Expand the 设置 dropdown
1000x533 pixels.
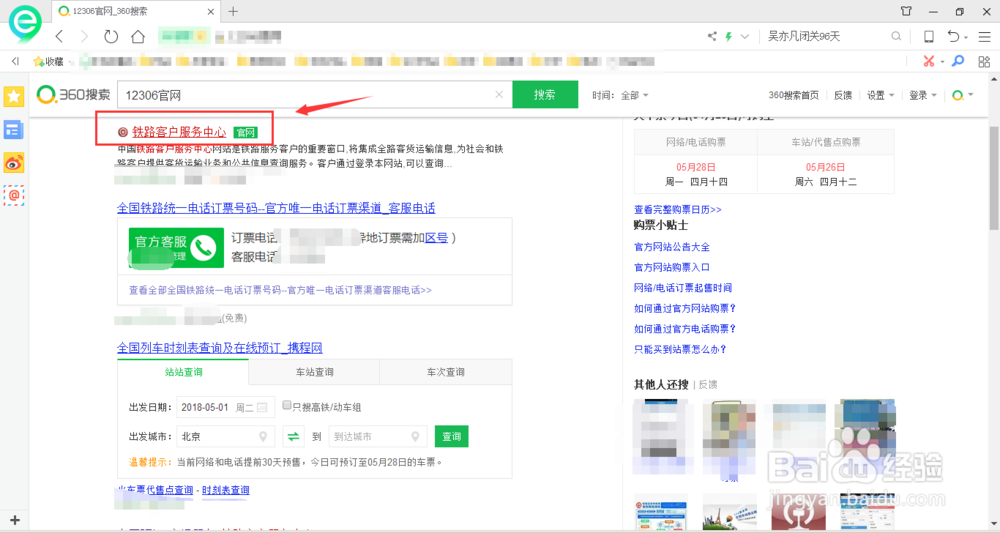(x=880, y=95)
